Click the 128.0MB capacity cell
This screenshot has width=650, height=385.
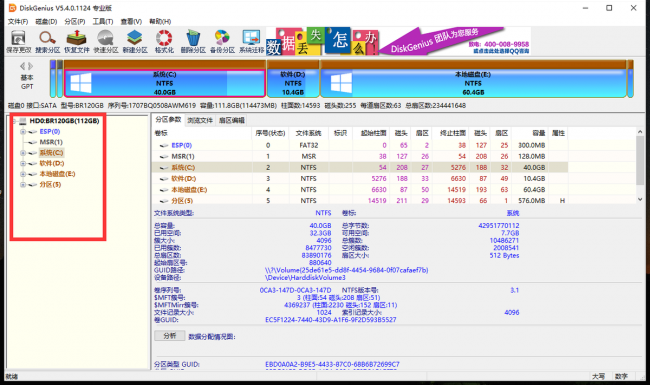coord(531,157)
